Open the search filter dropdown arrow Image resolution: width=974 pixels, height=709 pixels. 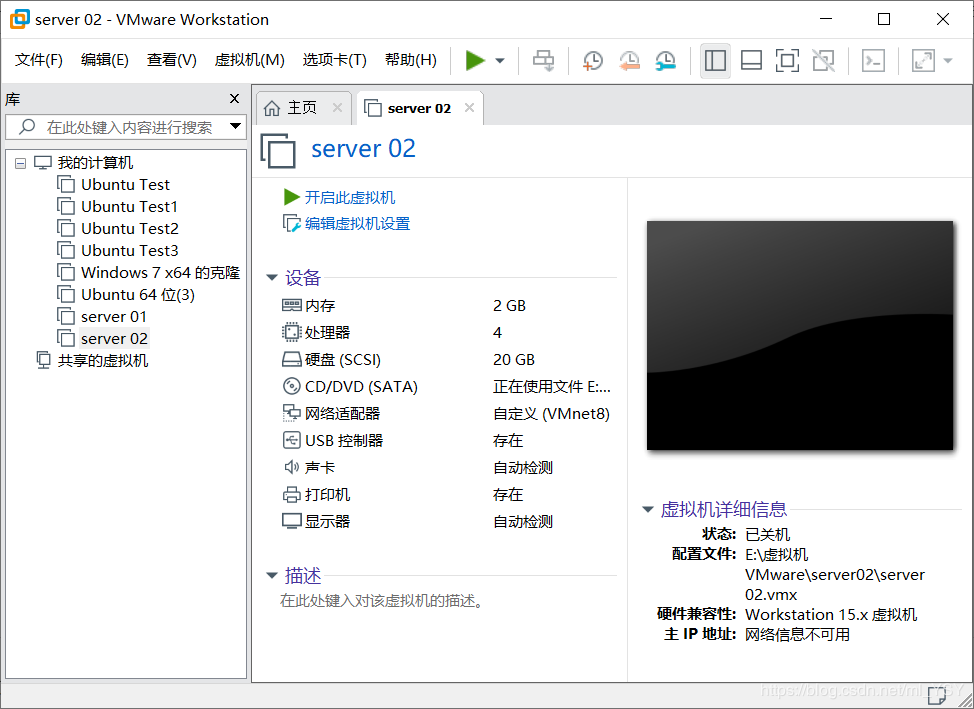(x=234, y=127)
